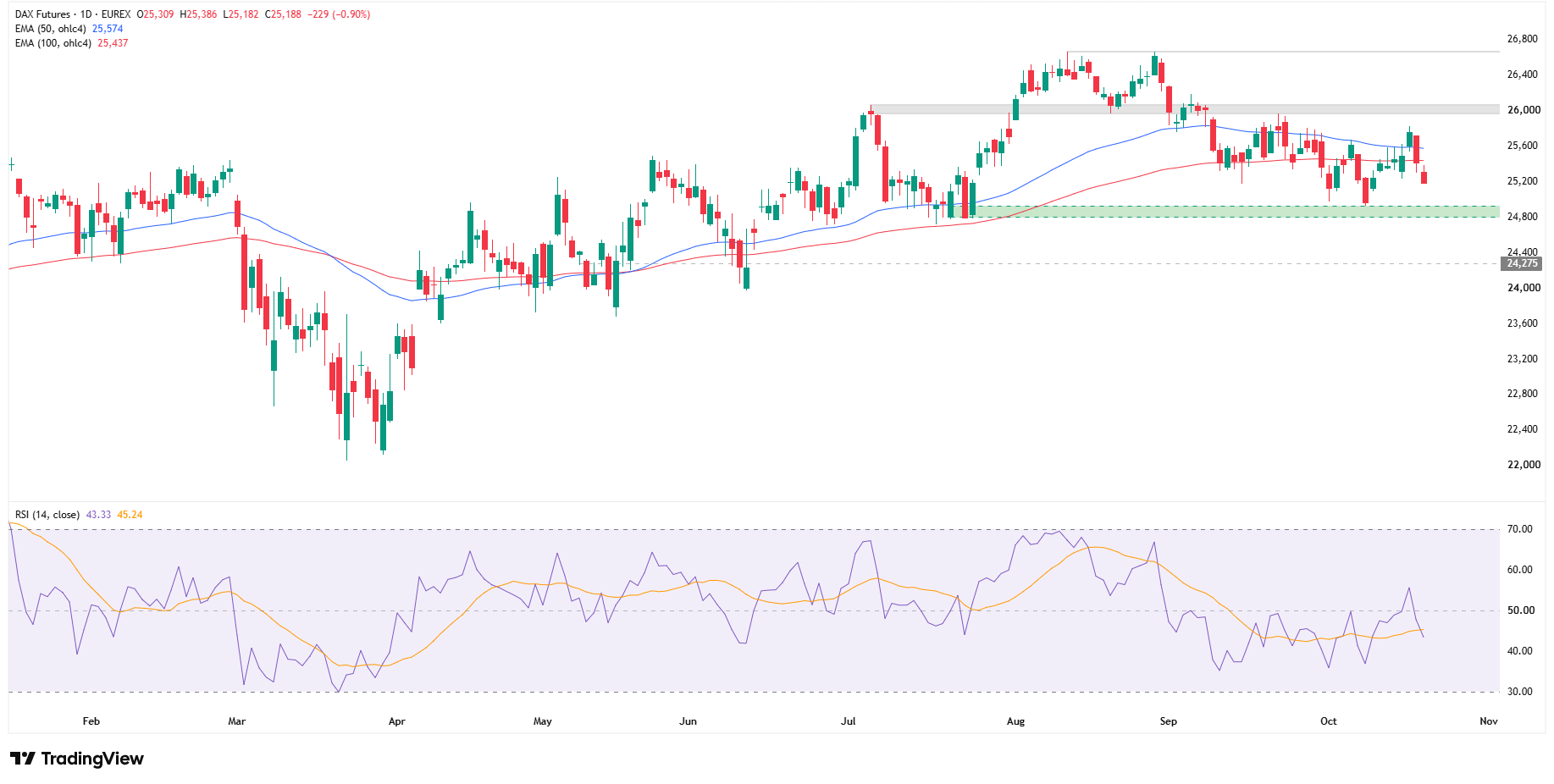Click the RSI 70.00 axis label
The image size is (1554, 784).
point(1520,529)
